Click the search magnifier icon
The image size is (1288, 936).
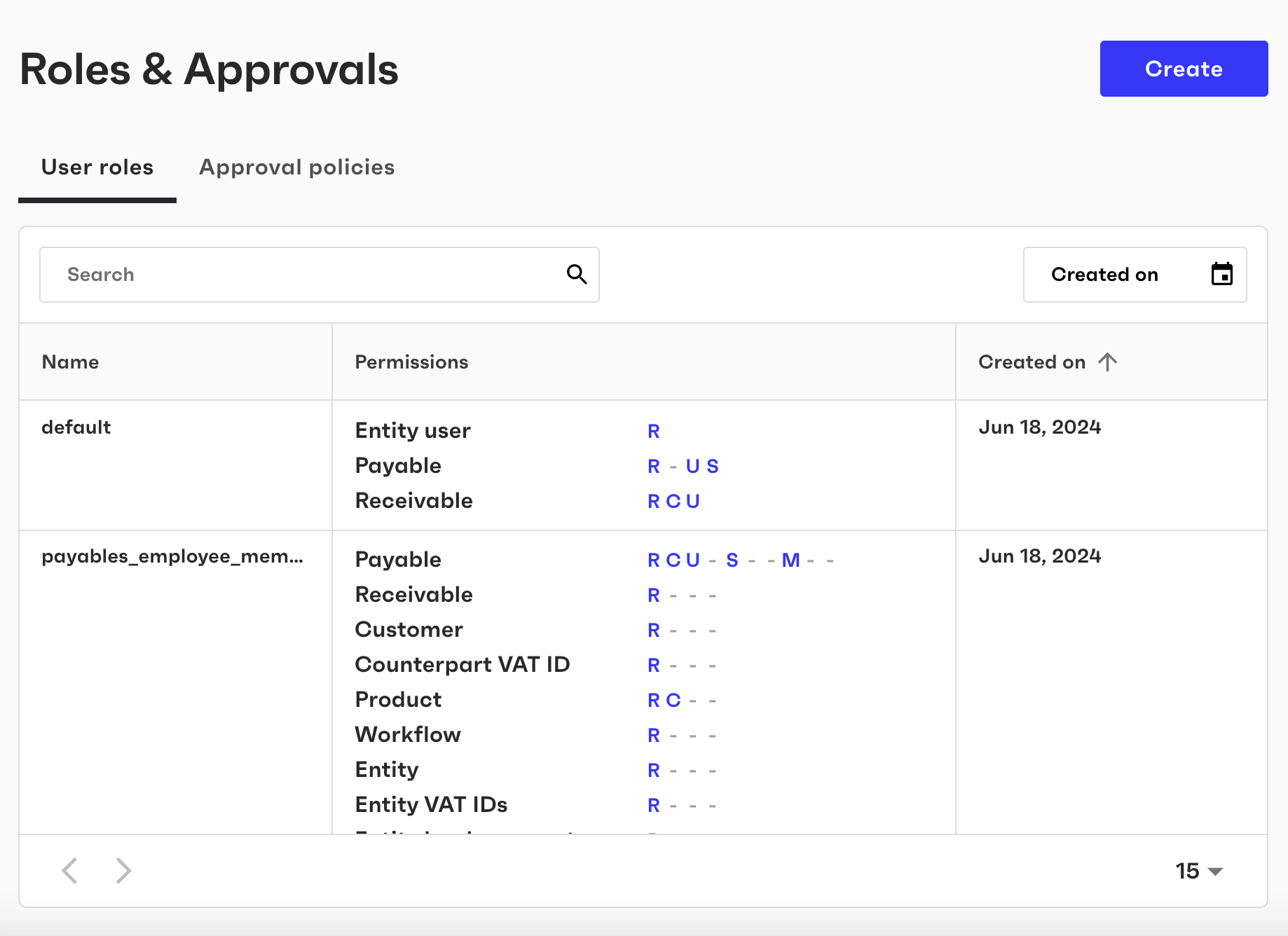pyautogui.click(x=577, y=274)
